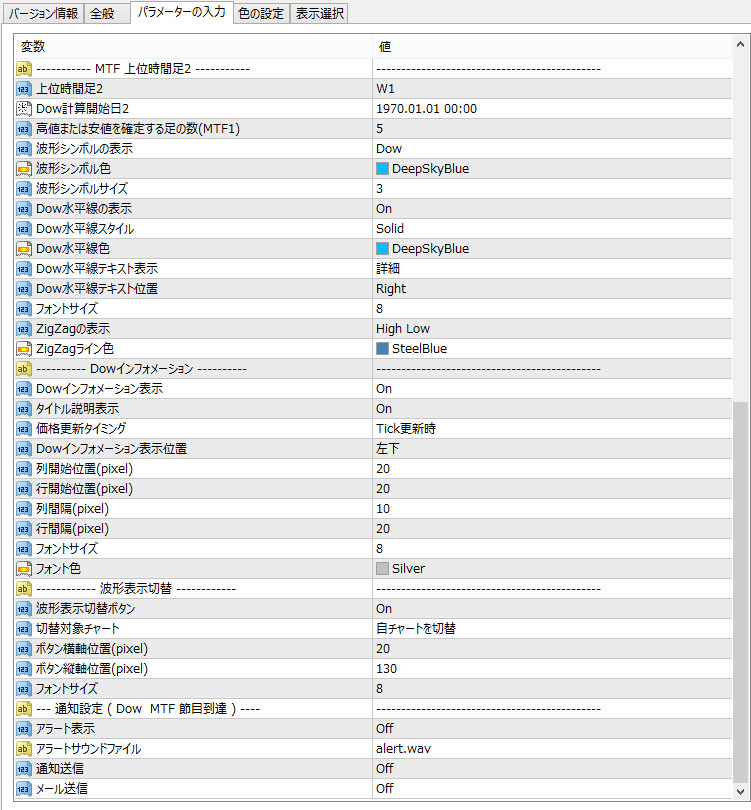Viewport: 751px width, 810px height.
Task: Click the scrollbar up arrow
Action: coord(740,44)
